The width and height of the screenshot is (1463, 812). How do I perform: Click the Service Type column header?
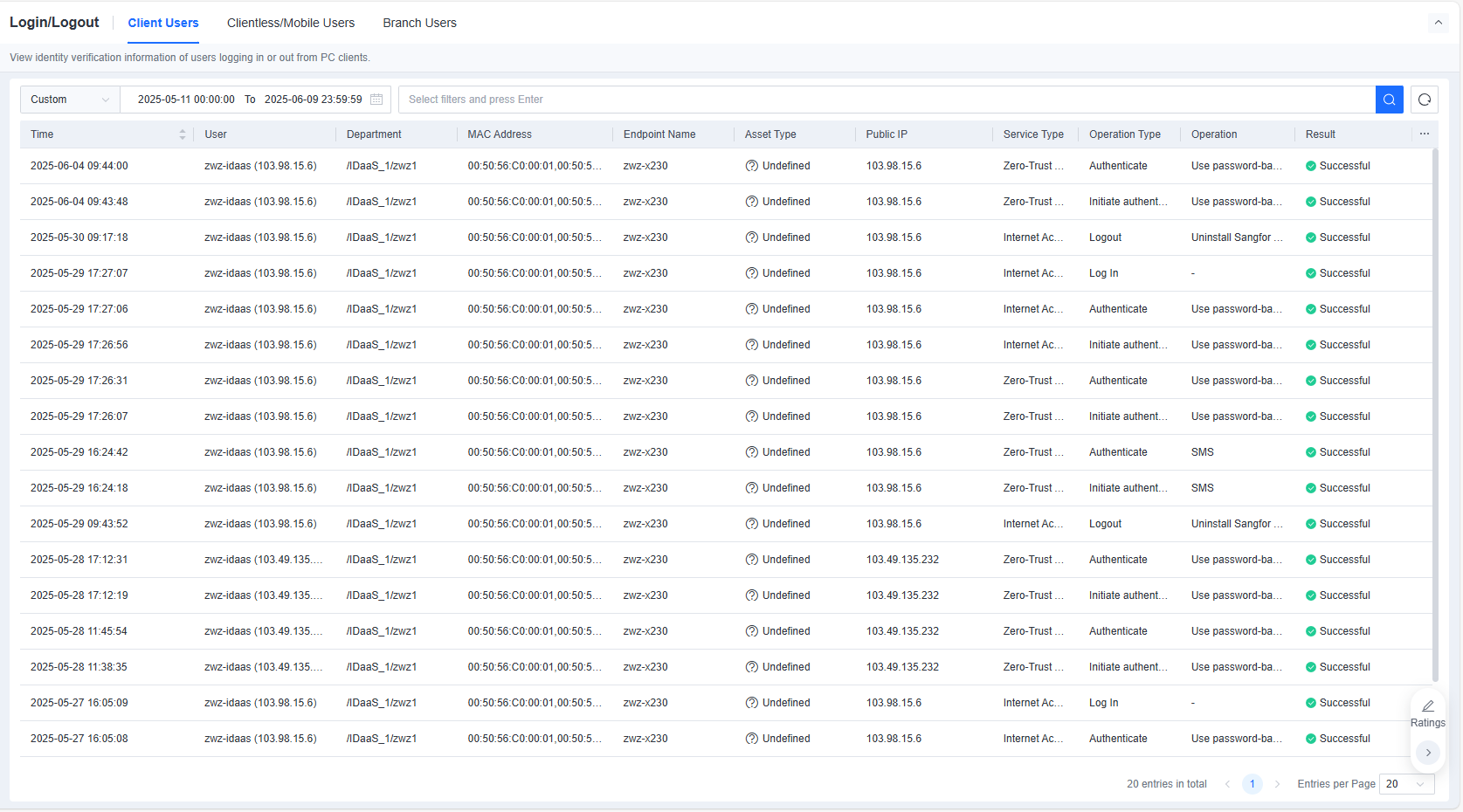pyautogui.click(x=1033, y=134)
